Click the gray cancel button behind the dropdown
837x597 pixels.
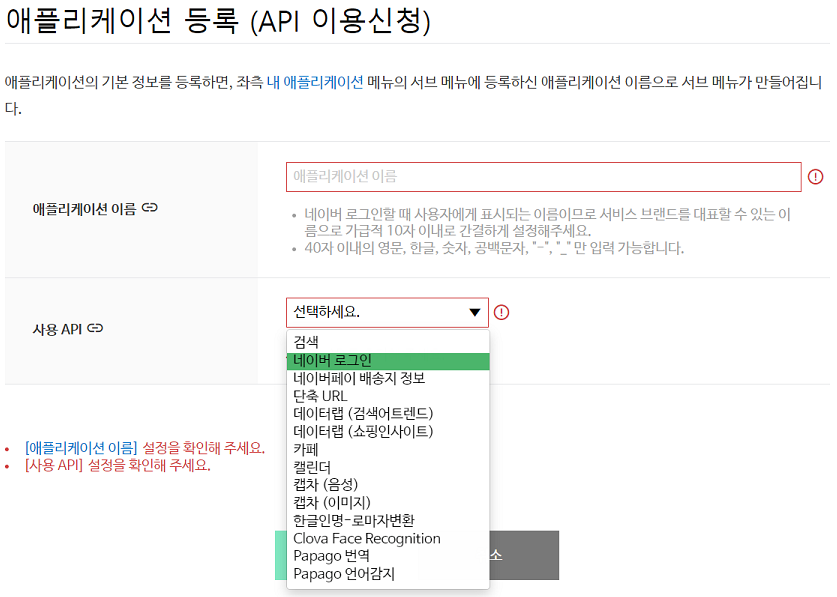(x=524, y=555)
